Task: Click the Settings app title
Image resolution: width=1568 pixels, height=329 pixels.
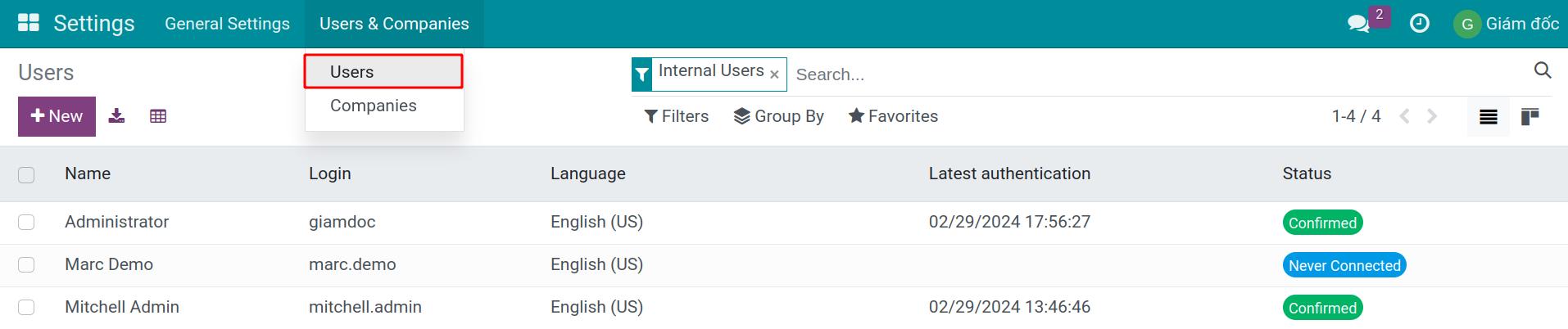Action: click(x=93, y=24)
